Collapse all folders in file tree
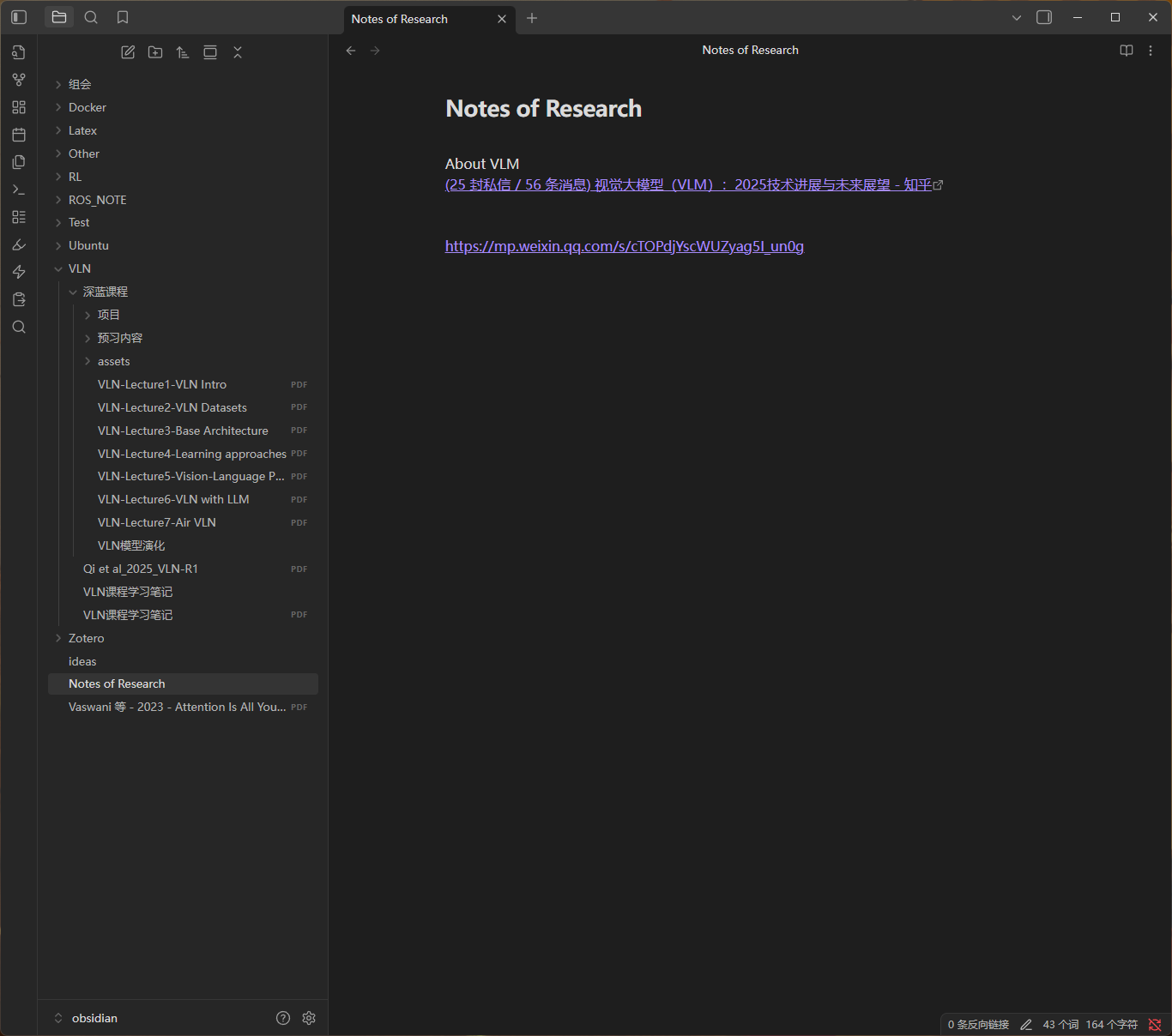The width and height of the screenshot is (1172, 1036). (x=238, y=52)
